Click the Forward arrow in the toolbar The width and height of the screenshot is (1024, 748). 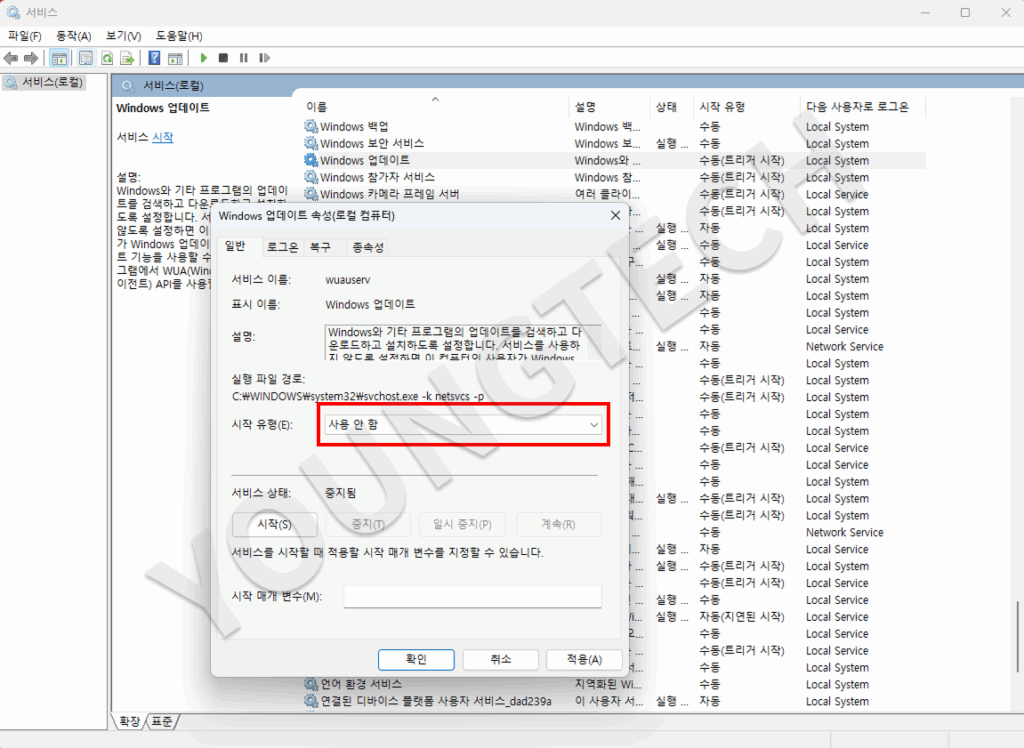[31, 58]
